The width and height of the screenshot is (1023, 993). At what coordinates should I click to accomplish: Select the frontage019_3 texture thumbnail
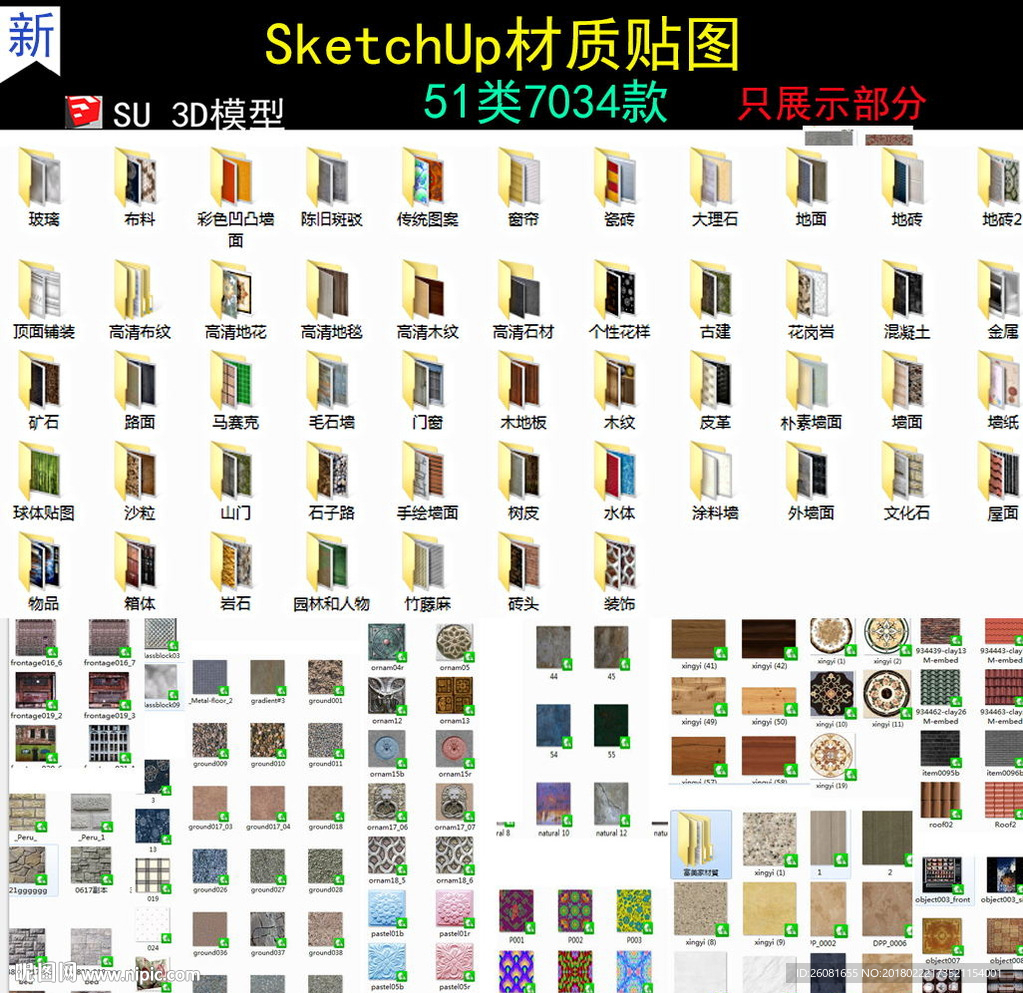[109, 690]
